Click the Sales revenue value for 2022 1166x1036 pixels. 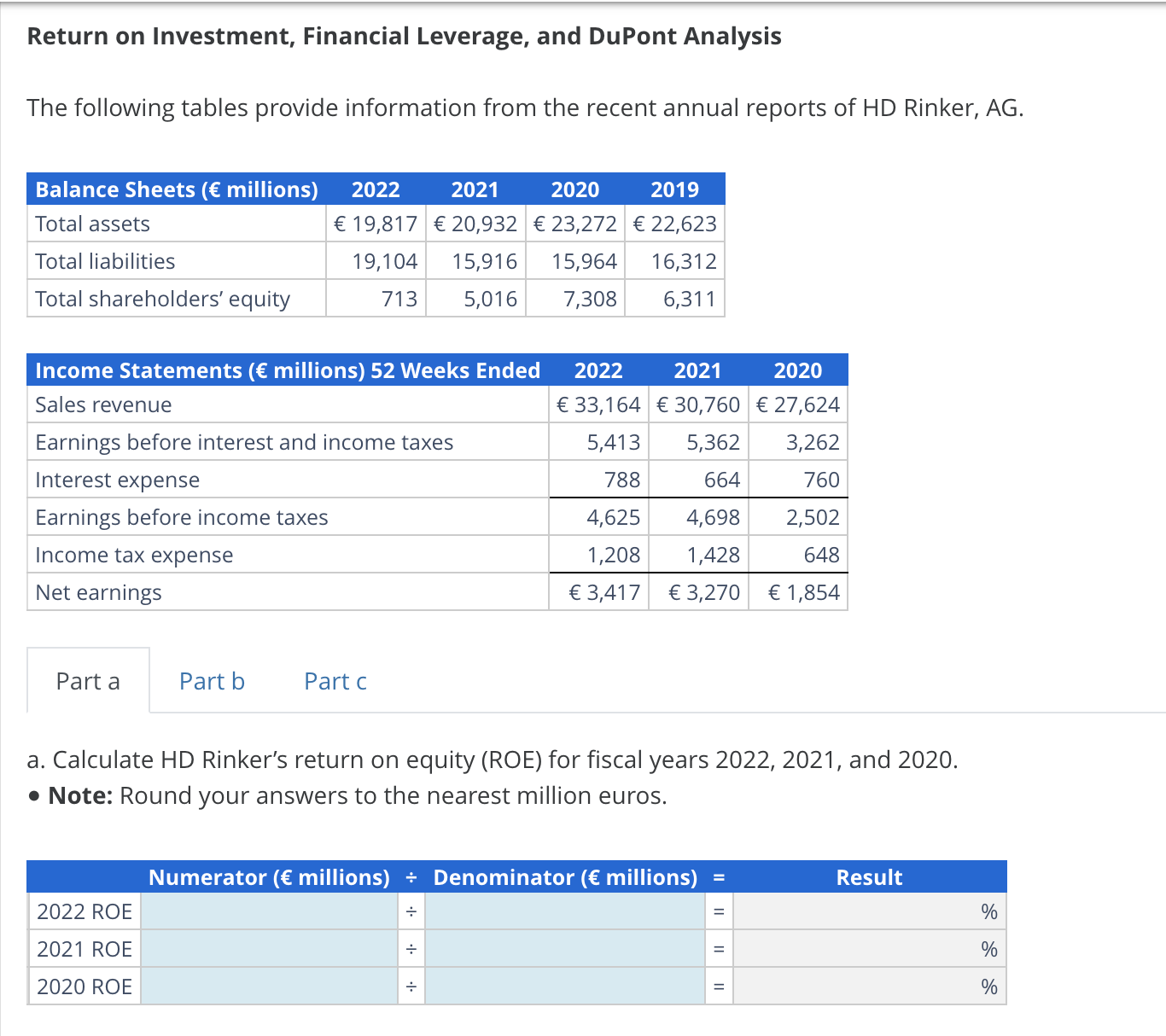click(x=598, y=405)
